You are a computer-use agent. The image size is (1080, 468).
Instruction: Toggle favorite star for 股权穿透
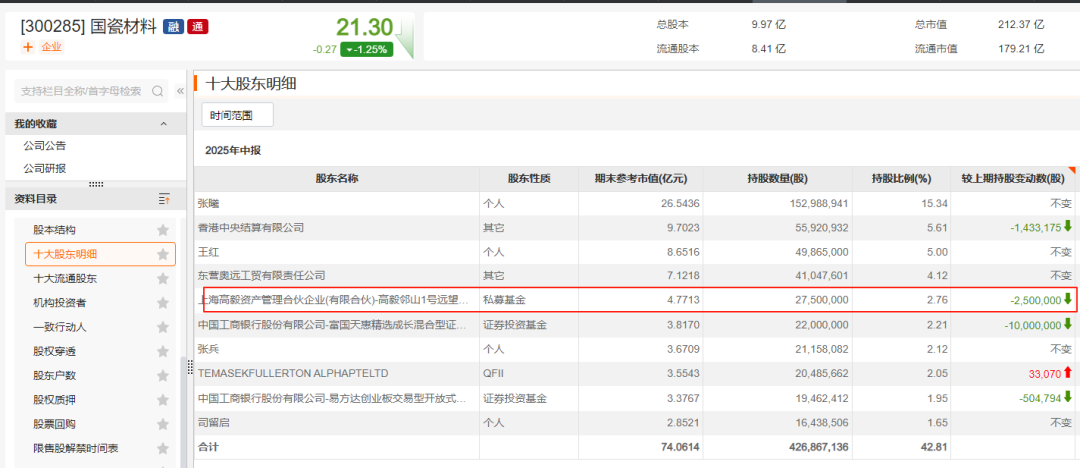tap(163, 352)
